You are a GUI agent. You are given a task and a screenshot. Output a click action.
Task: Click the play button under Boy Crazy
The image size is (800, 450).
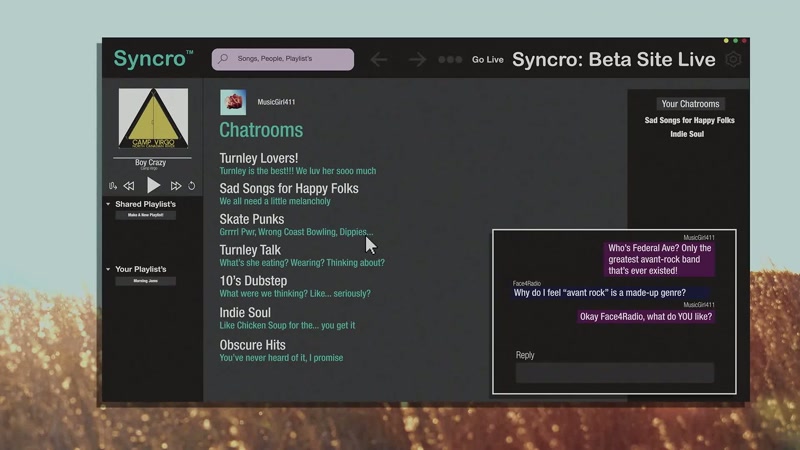153,185
